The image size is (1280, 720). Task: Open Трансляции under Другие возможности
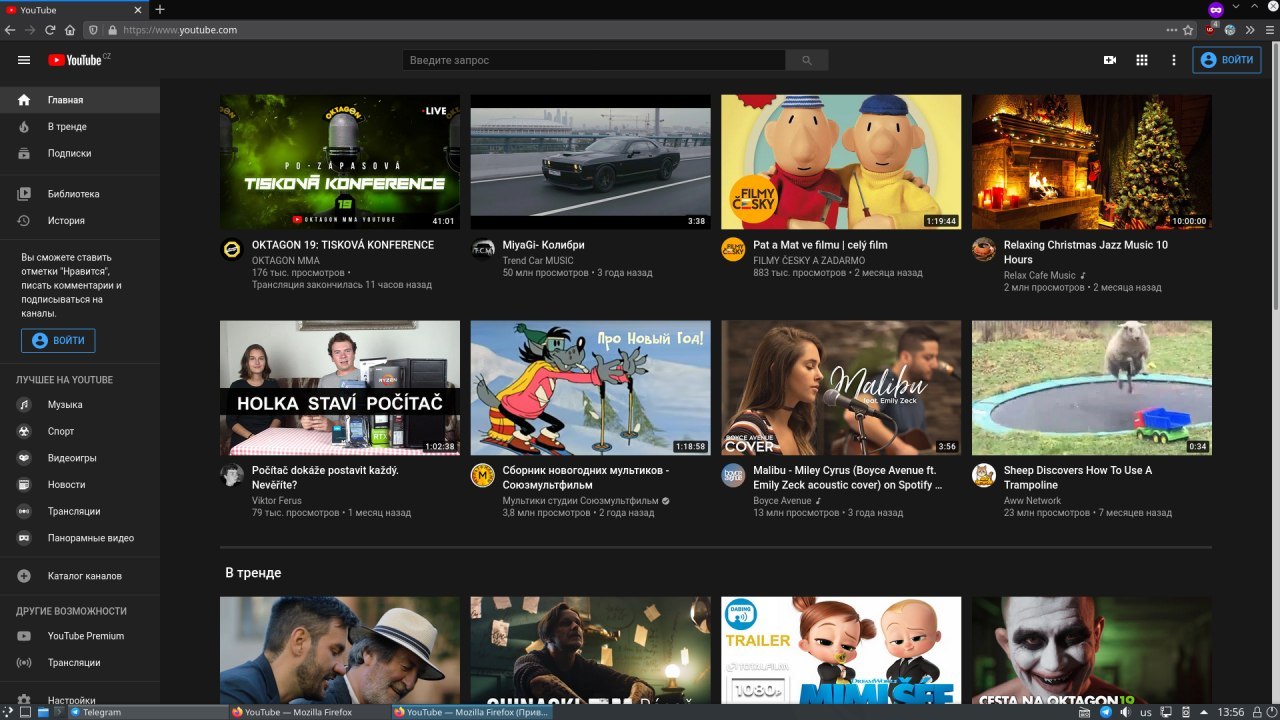80,662
